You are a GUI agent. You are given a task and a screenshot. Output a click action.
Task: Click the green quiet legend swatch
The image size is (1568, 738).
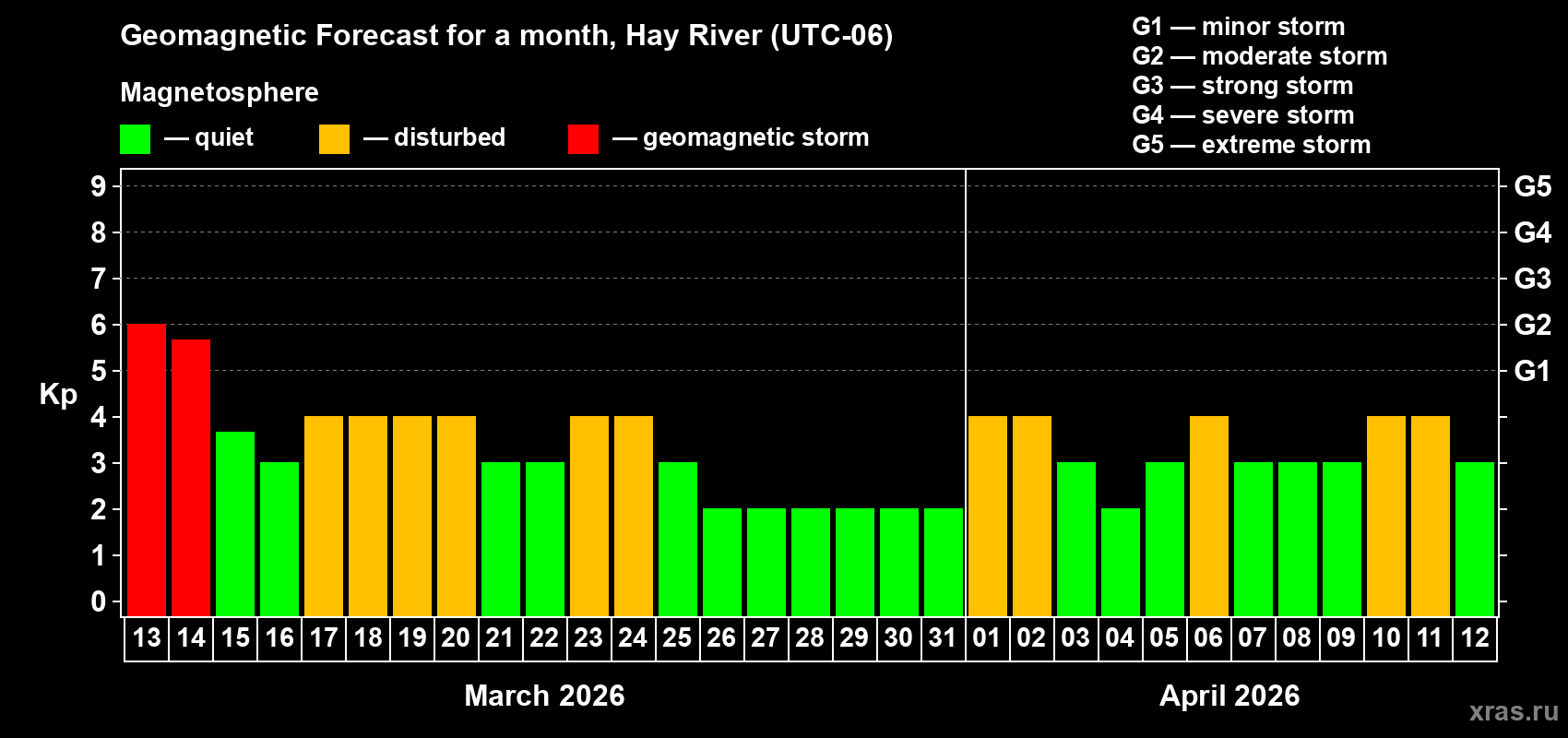coord(135,139)
